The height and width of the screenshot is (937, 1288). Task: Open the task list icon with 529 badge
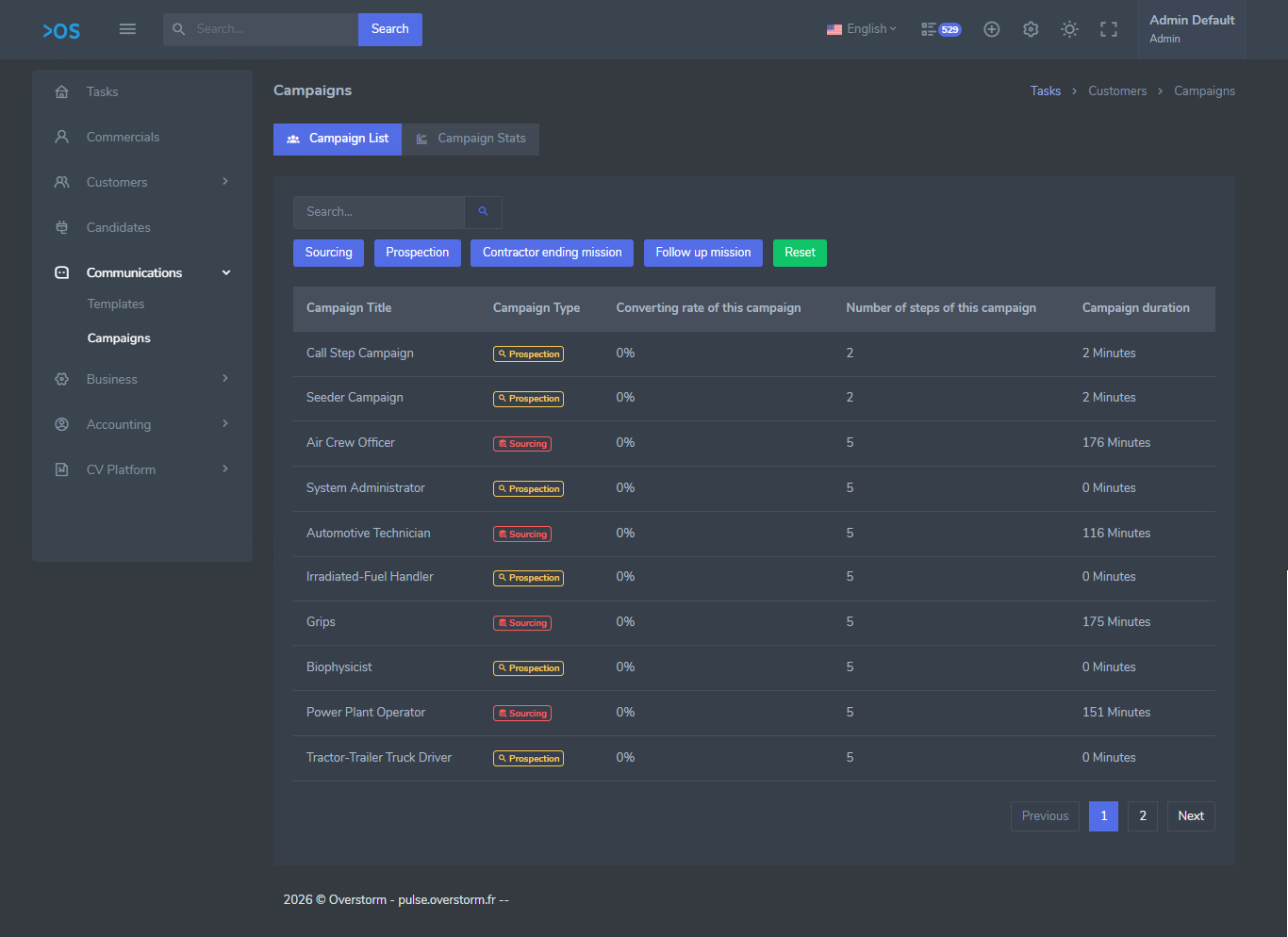pos(940,29)
